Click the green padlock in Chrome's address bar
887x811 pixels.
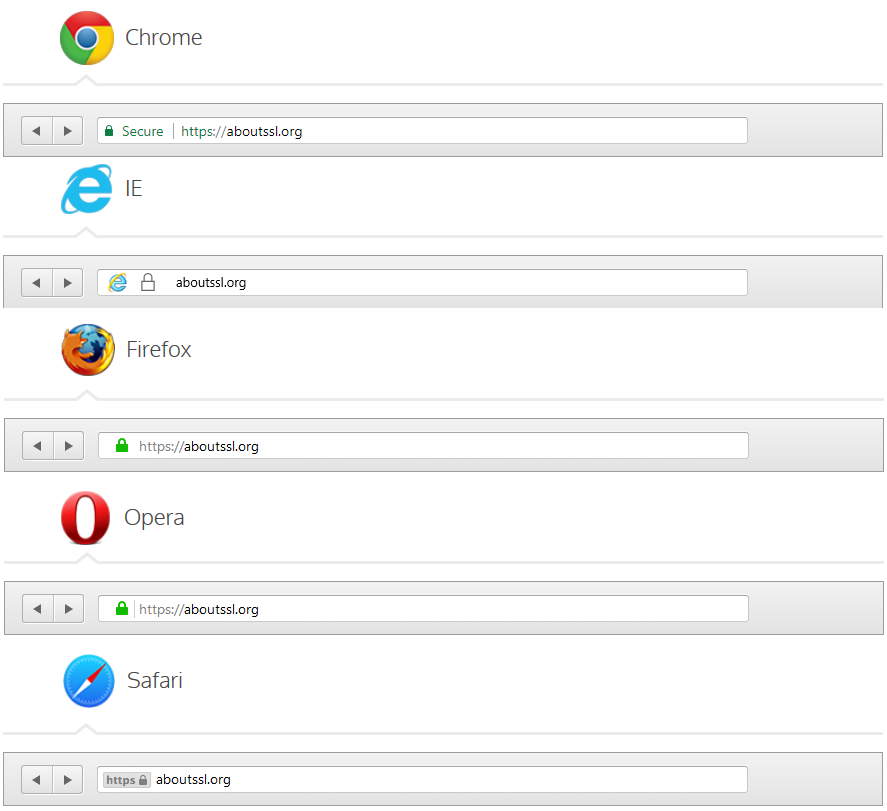coord(109,131)
